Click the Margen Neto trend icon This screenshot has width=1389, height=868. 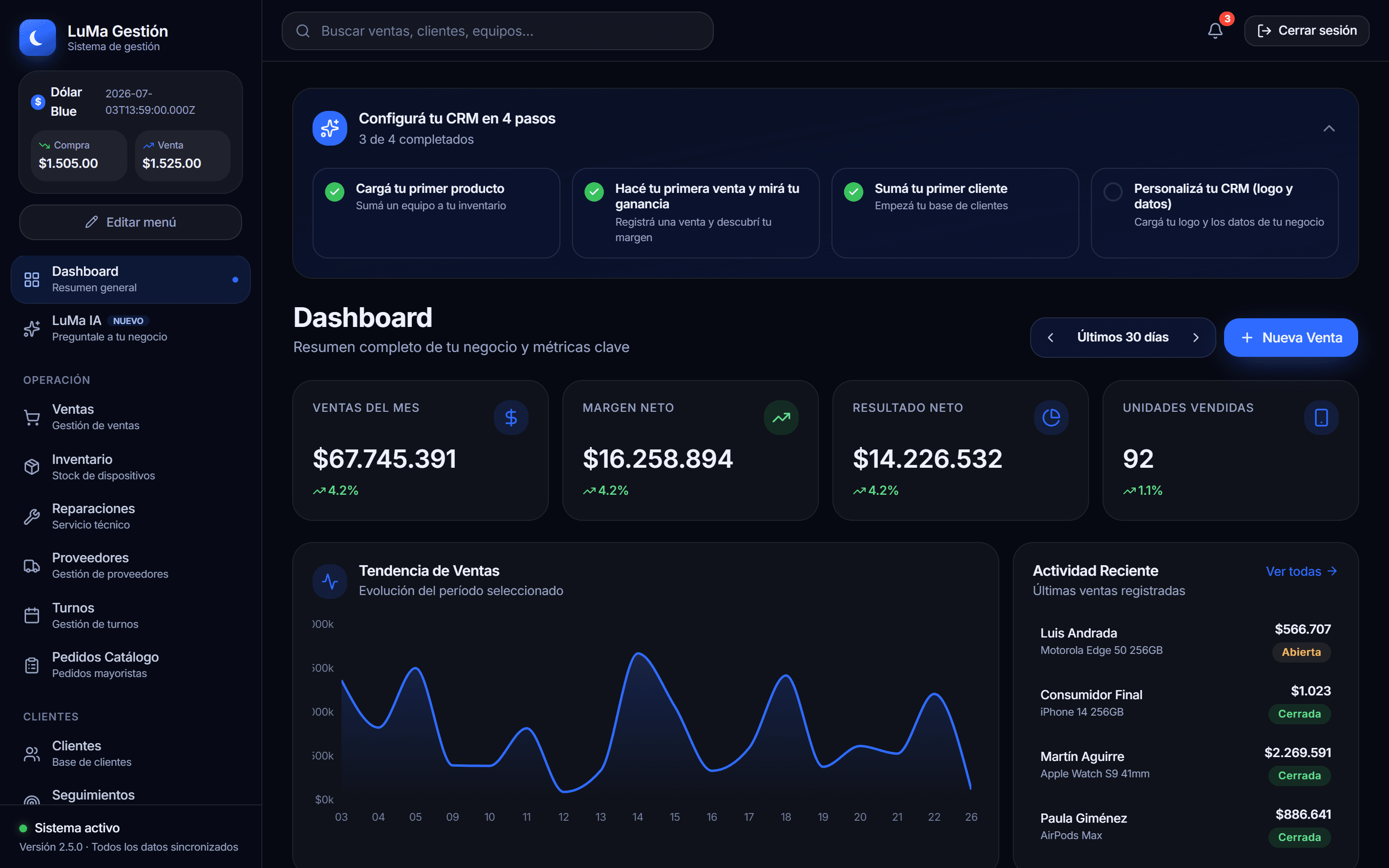(781, 417)
